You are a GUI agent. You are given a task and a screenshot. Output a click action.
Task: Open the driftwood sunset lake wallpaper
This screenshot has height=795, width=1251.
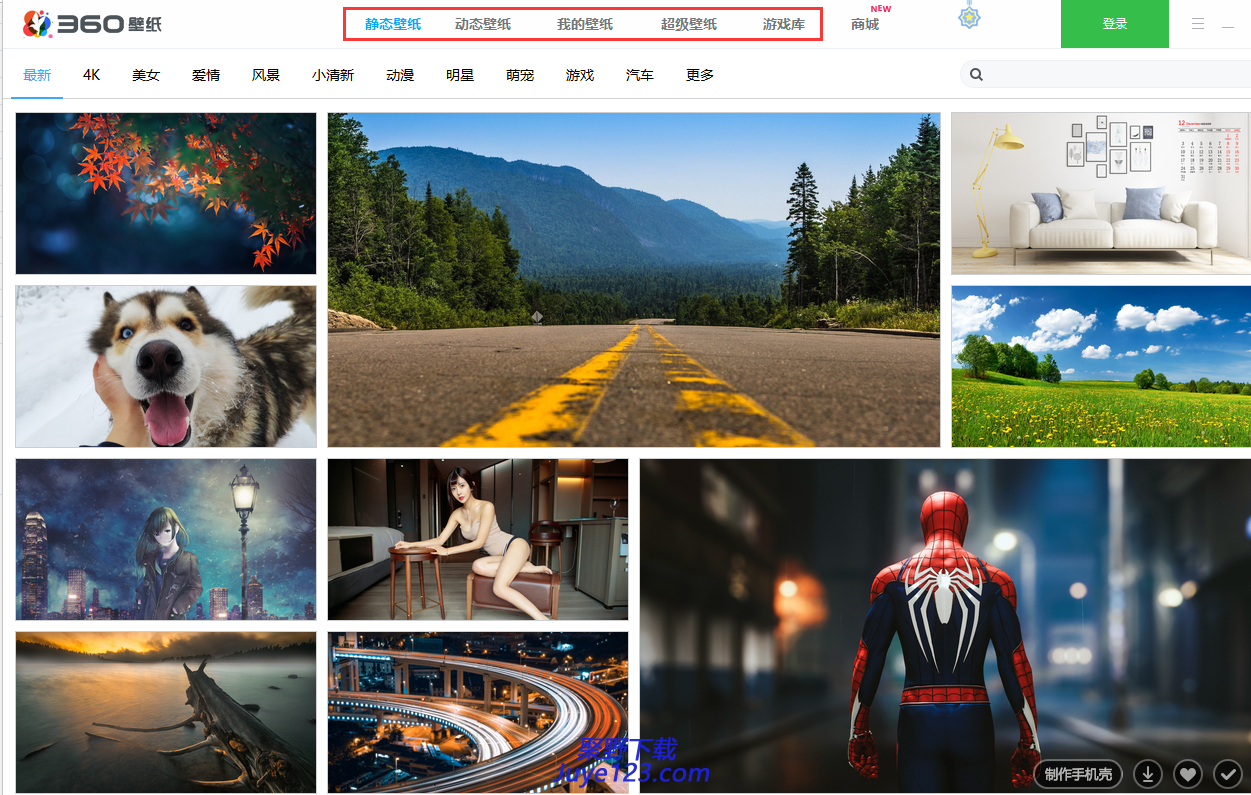click(166, 712)
